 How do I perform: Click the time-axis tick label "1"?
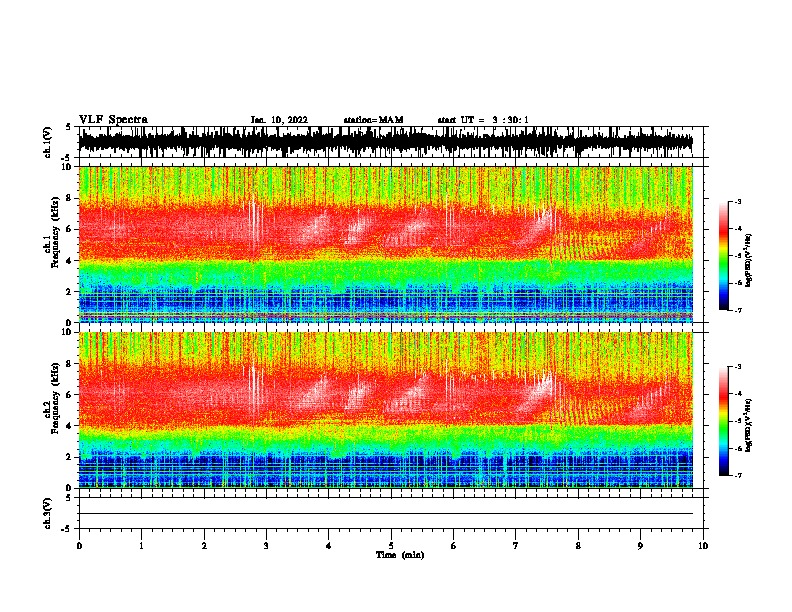point(141,546)
